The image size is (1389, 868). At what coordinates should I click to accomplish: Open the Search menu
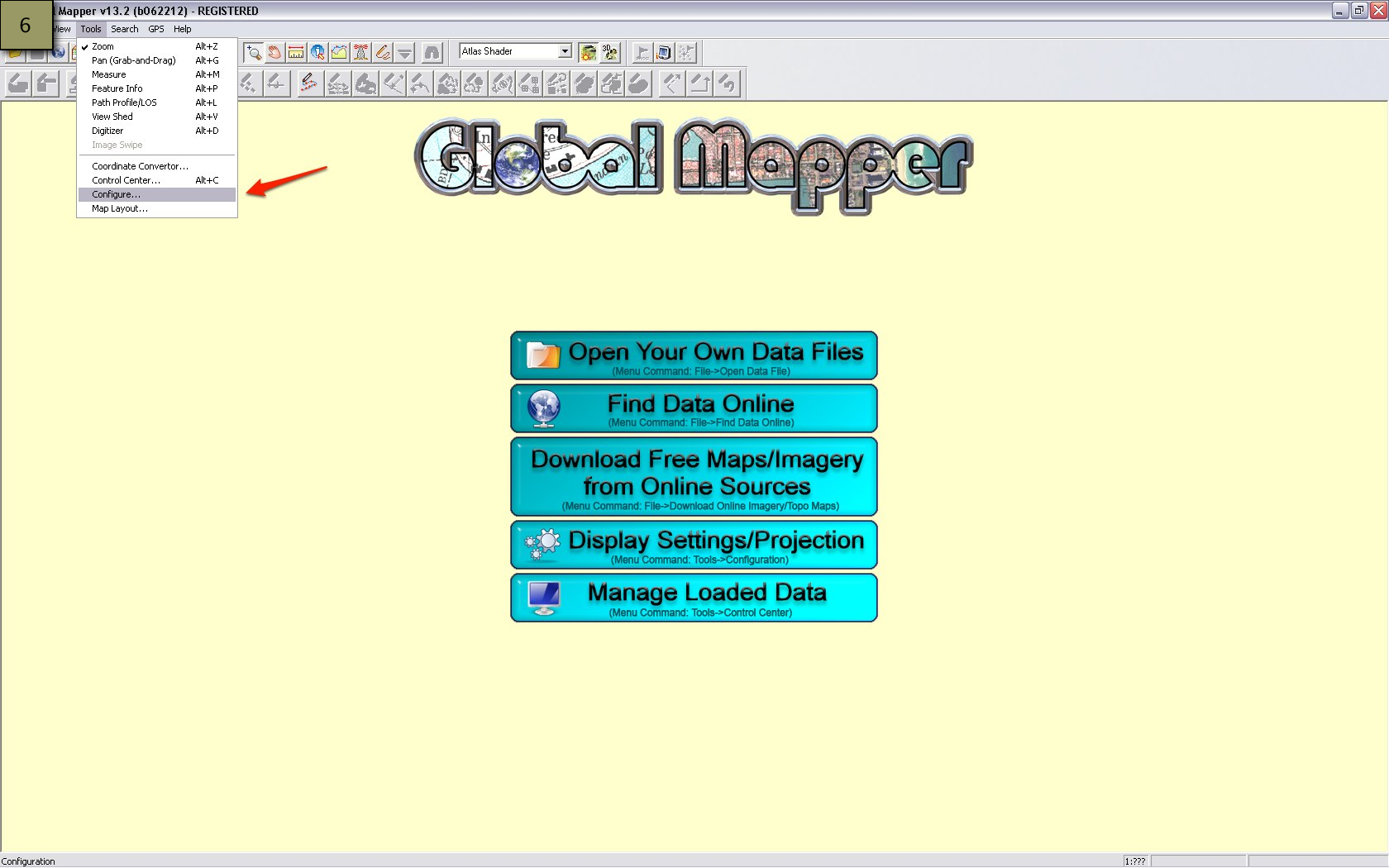click(125, 29)
